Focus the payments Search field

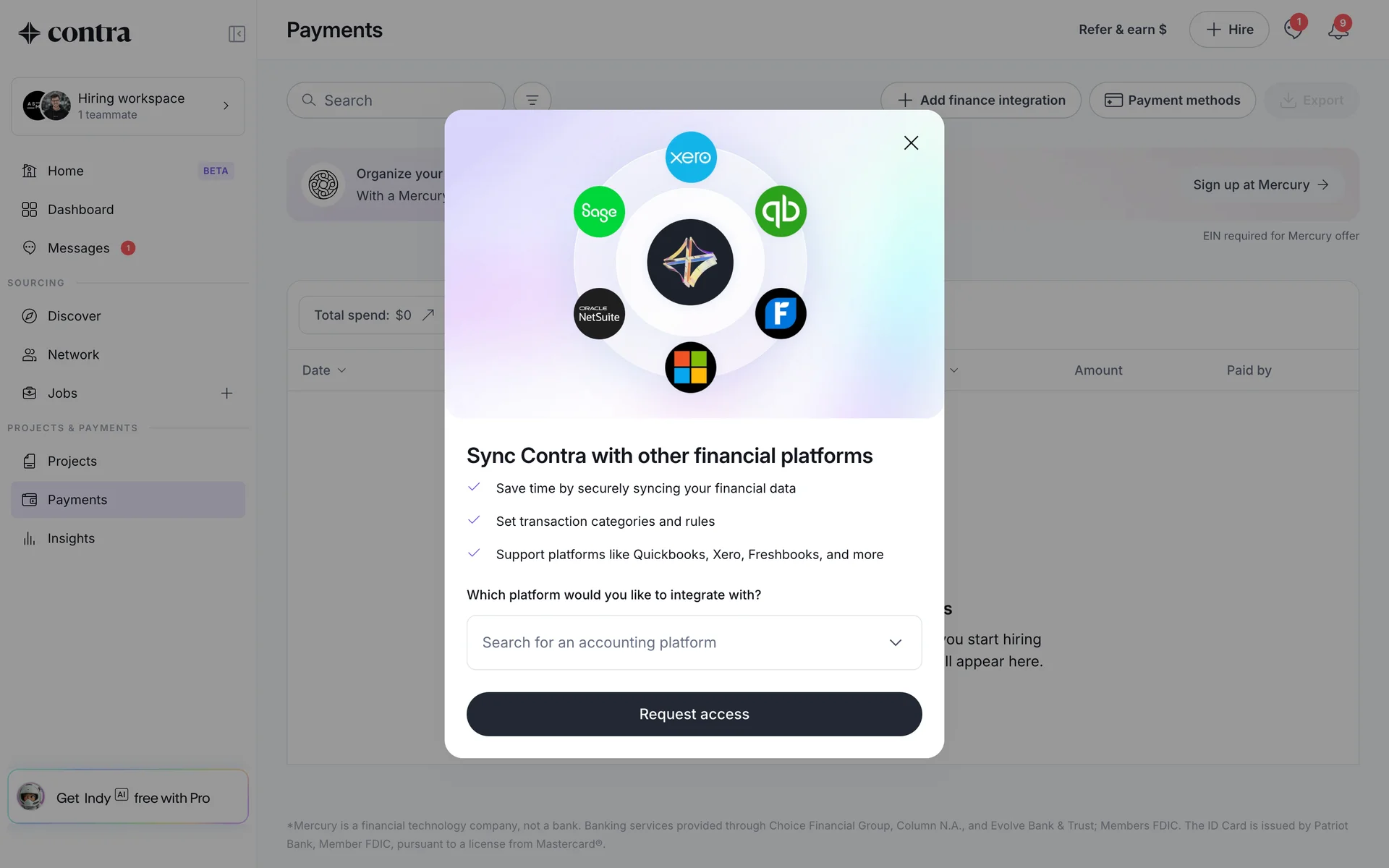pos(396,101)
